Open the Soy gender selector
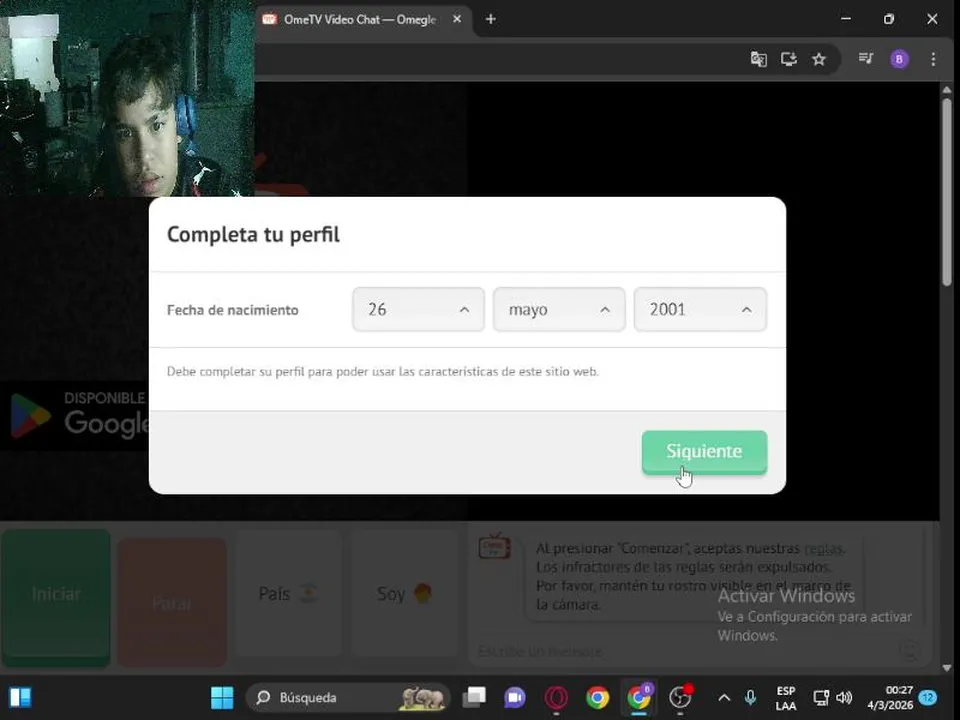The width and height of the screenshot is (960, 720). [x=404, y=594]
